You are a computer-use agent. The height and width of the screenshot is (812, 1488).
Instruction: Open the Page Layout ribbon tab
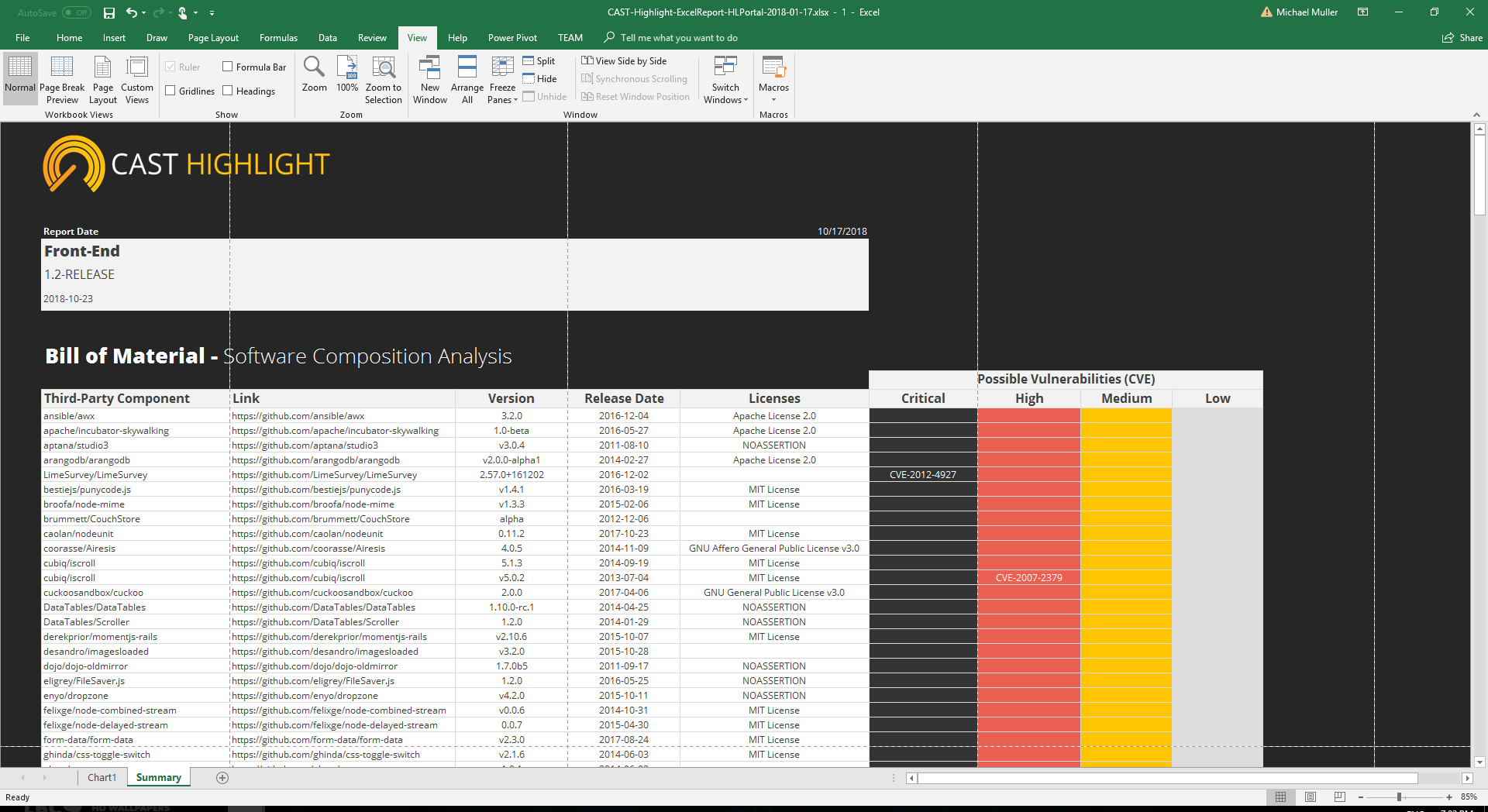click(x=213, y=38)
